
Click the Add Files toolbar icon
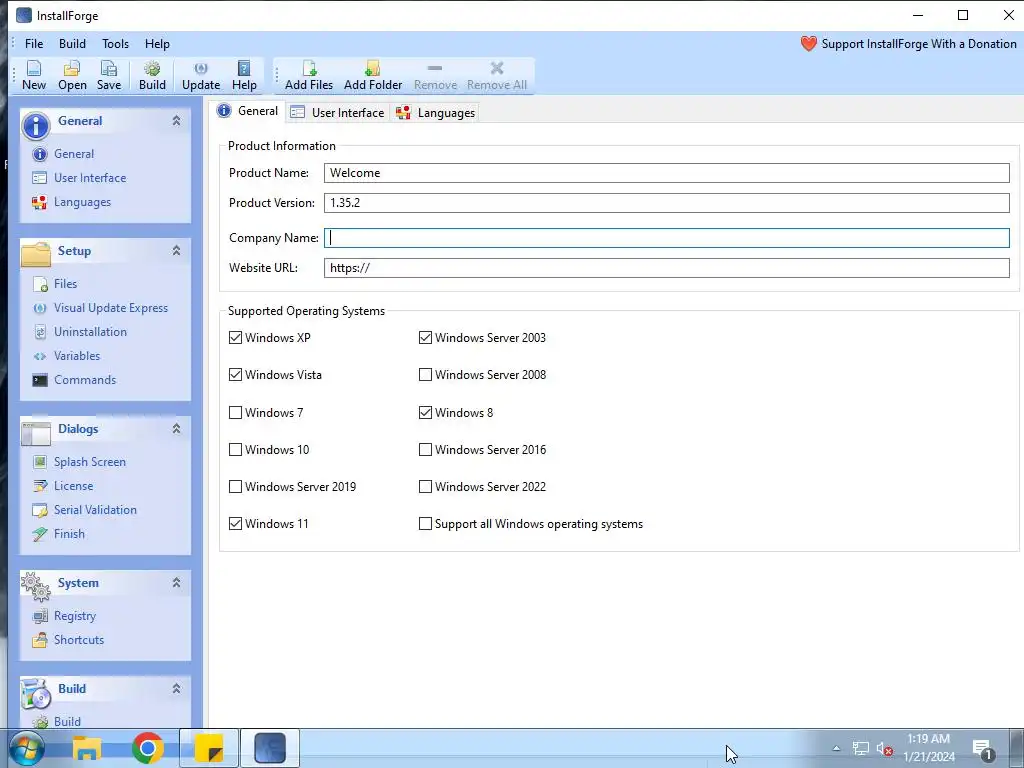point(309,76)
